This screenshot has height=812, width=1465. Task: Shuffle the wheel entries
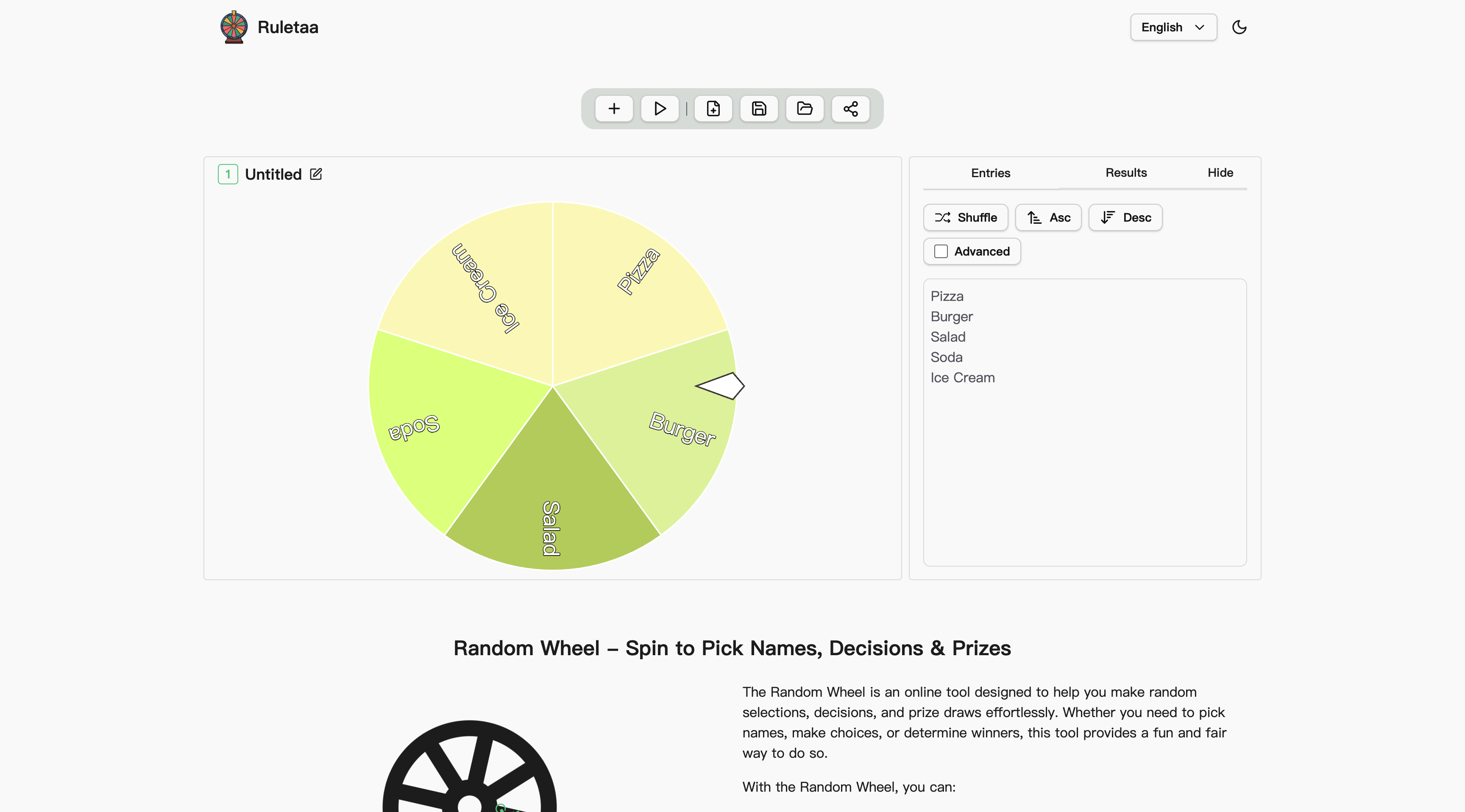[x=966, y=218]
